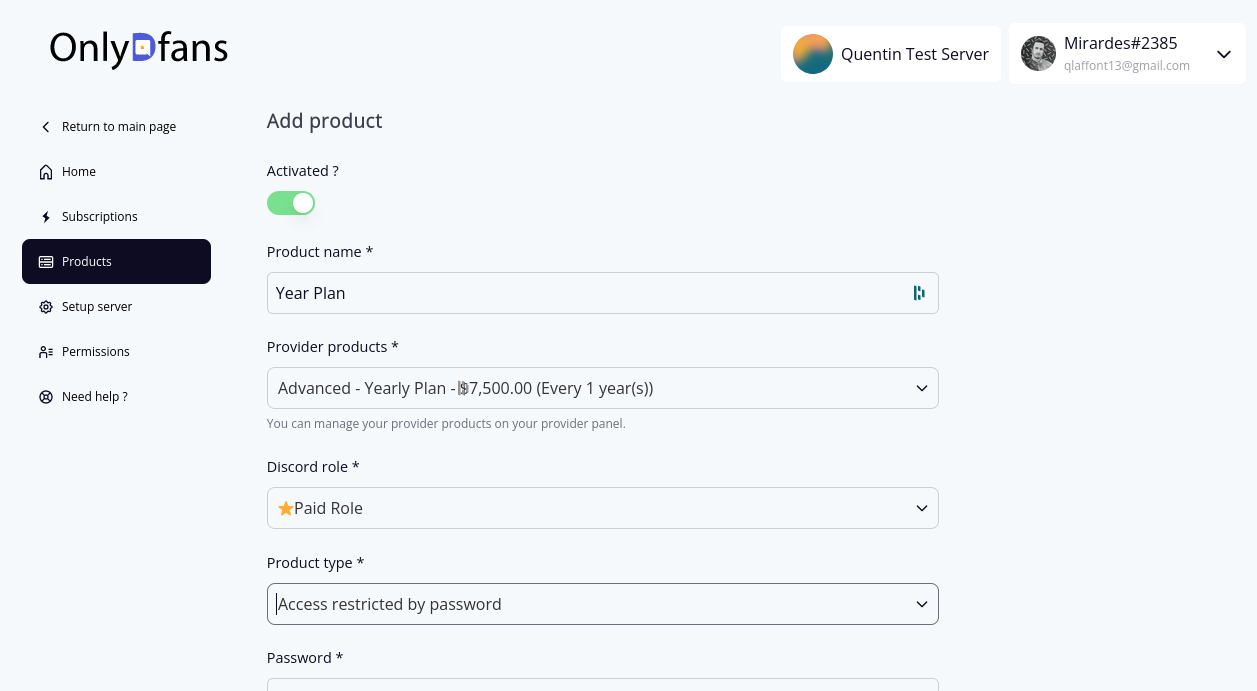Viewport: 1257px width, 691px height.
Task: Open the Product type dropdown
Action: pos(602,604)
